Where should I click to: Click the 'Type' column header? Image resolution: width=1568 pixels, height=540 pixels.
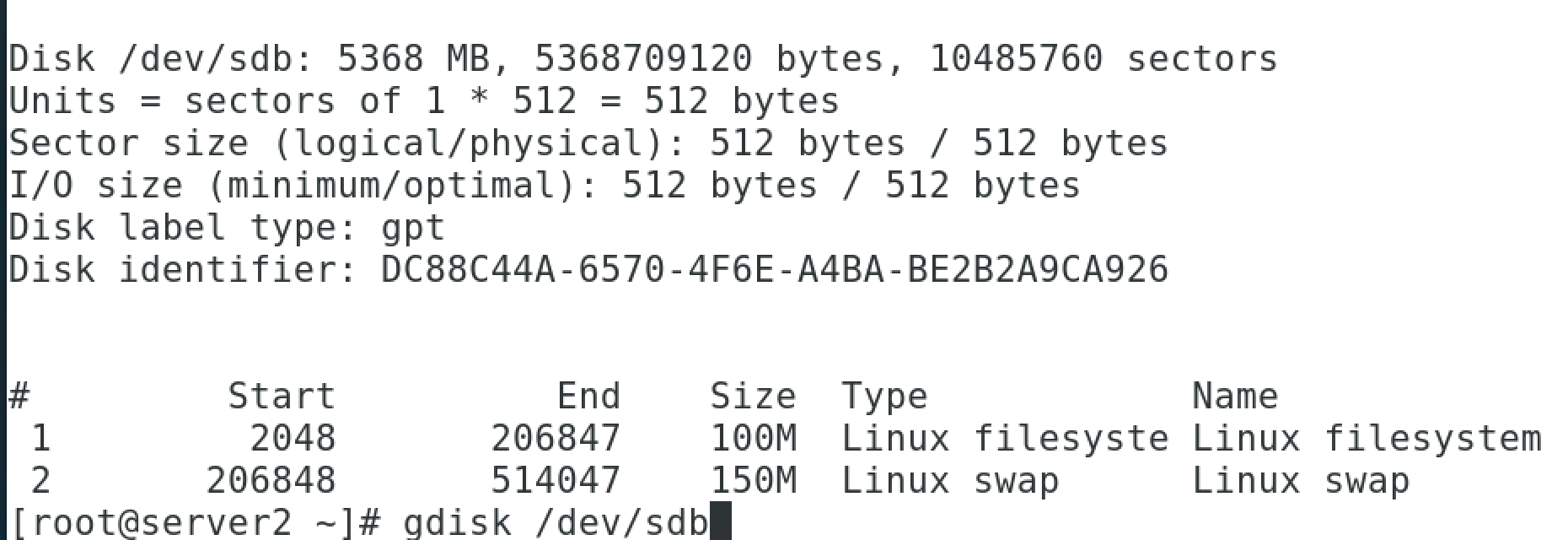tap(884, 397)
